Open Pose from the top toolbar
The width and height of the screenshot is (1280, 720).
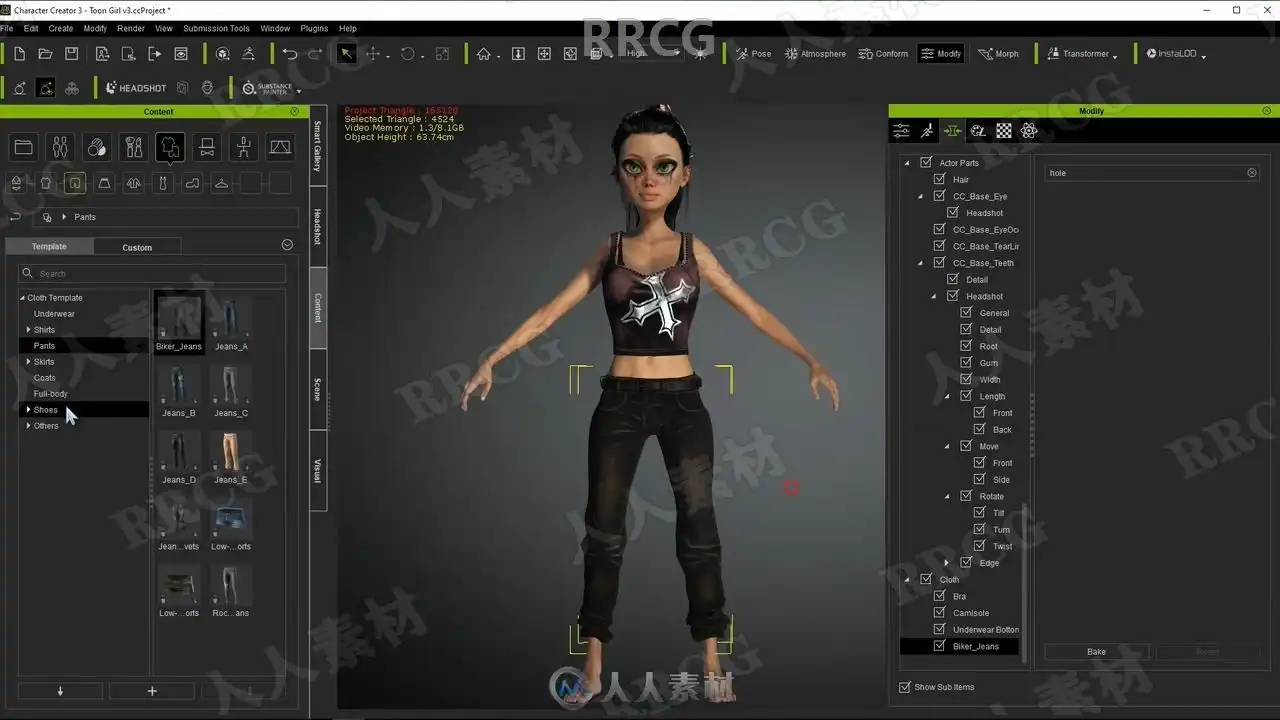[753, 54]
